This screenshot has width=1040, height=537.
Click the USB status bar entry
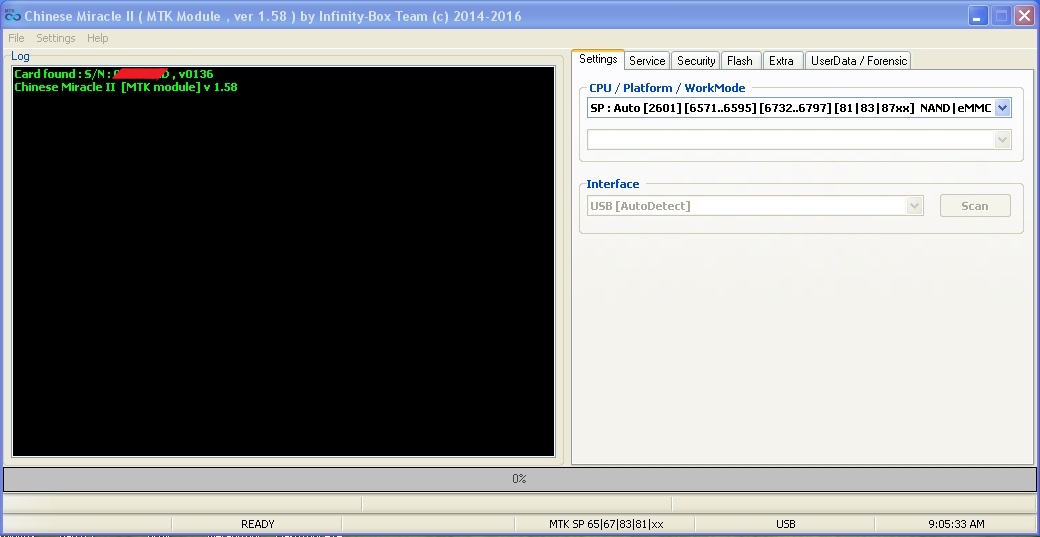coord(785,524)
